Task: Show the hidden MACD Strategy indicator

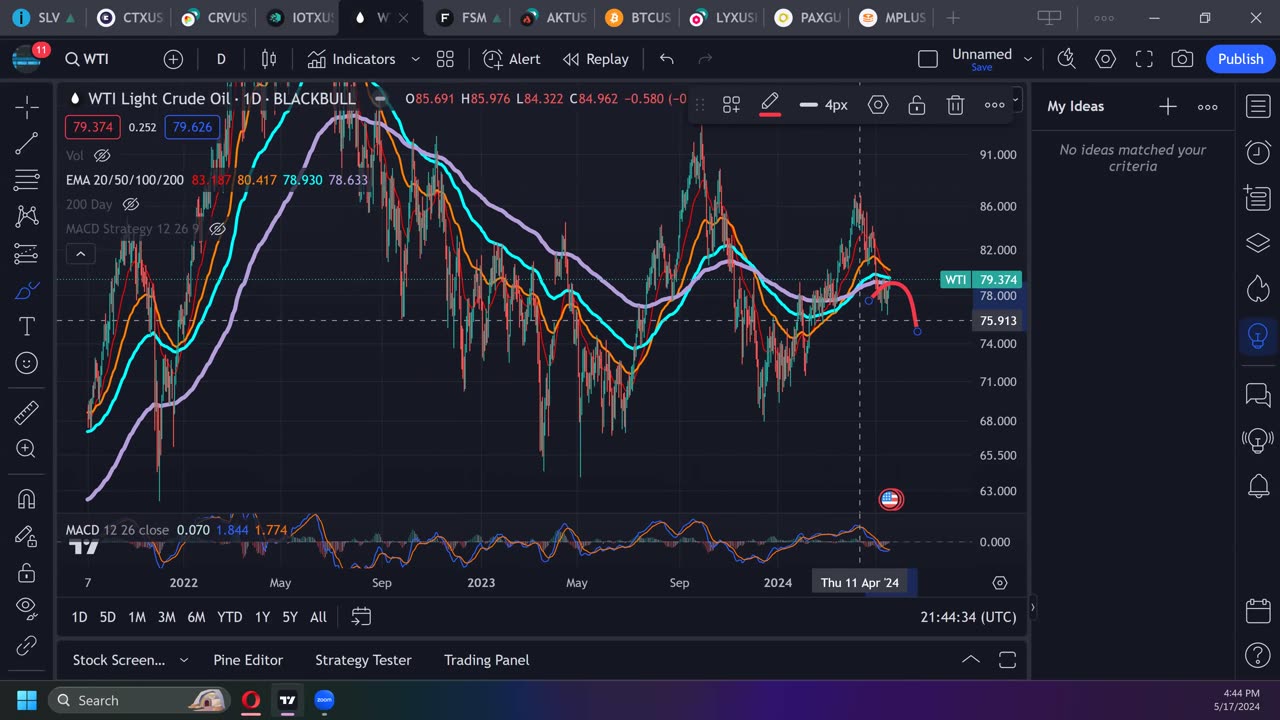Action: point(217,229)
